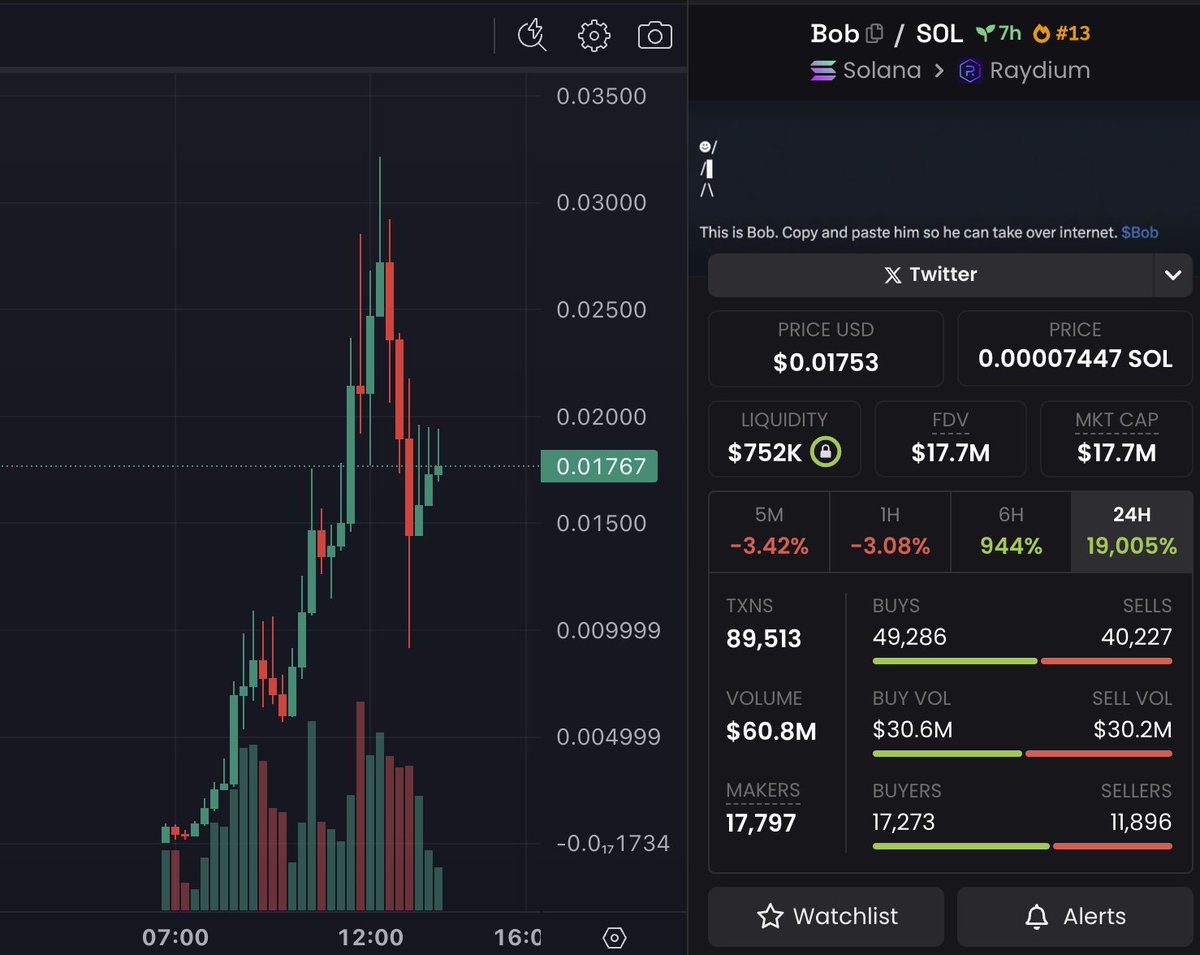Open the Alerts button
The width and height of the screenshot is (1200, 955).
1075,916
